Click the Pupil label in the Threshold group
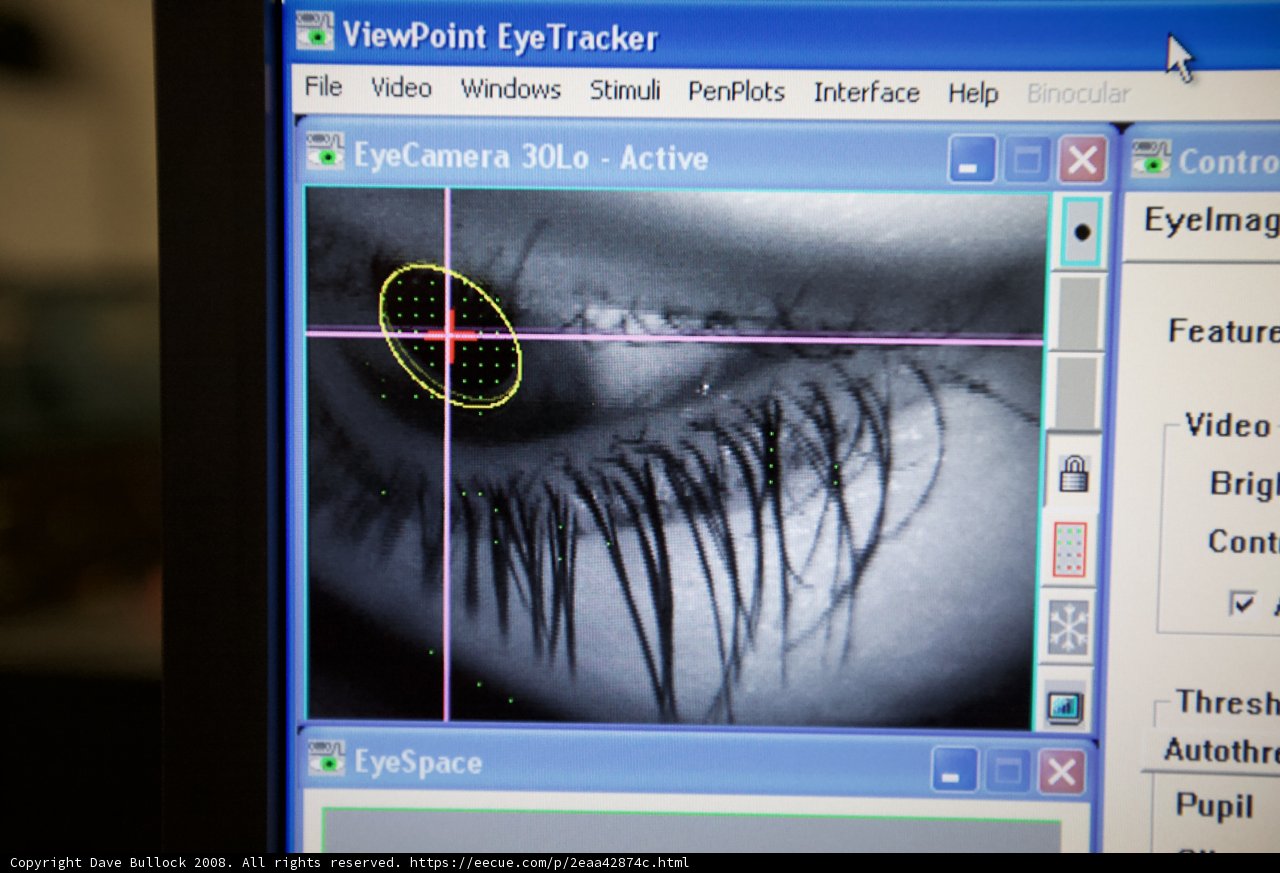Image resolution: width=1280 pixels, height=873 pixels. tap(1214, 805)
